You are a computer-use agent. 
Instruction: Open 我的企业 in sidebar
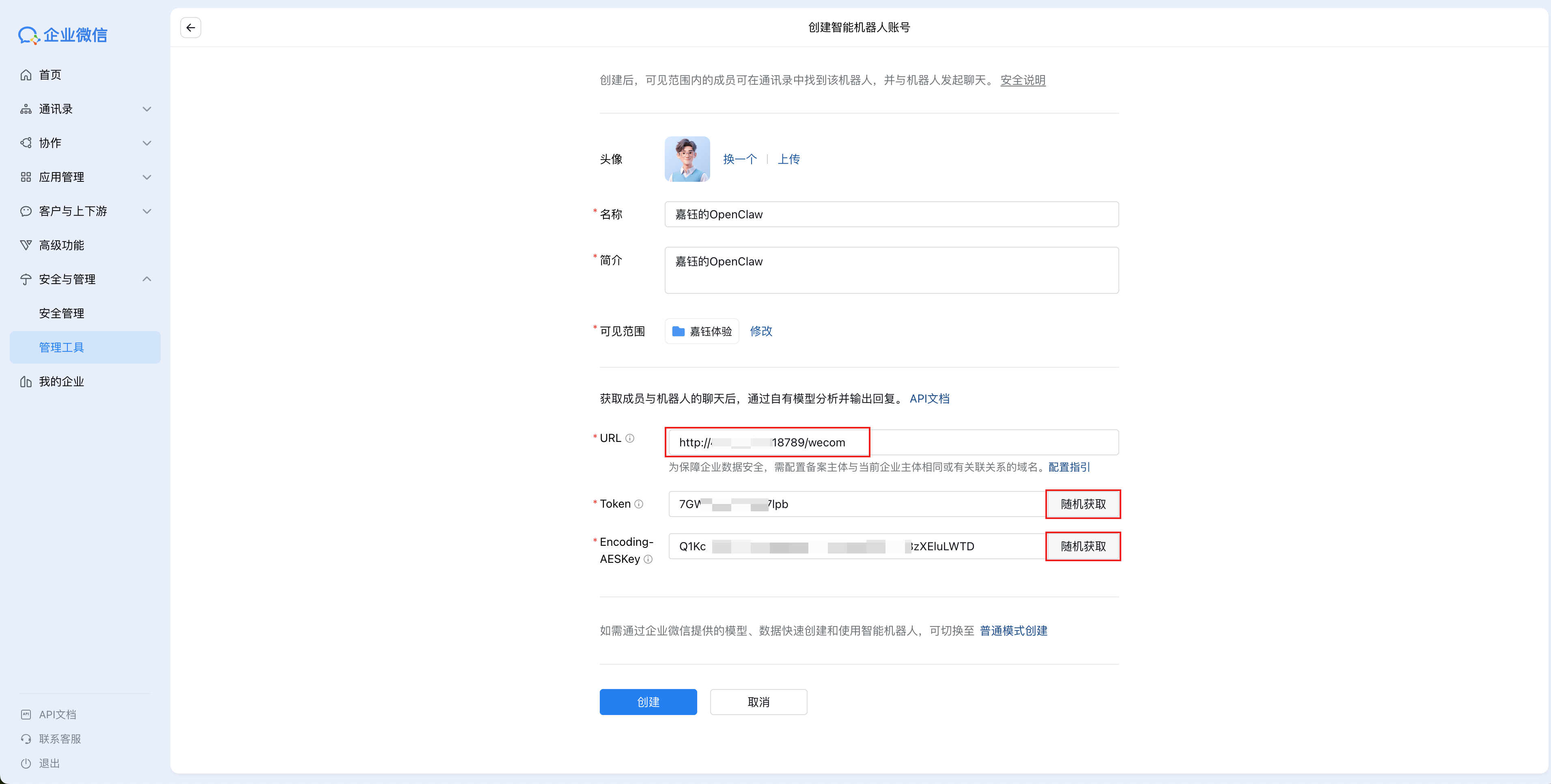61,382
